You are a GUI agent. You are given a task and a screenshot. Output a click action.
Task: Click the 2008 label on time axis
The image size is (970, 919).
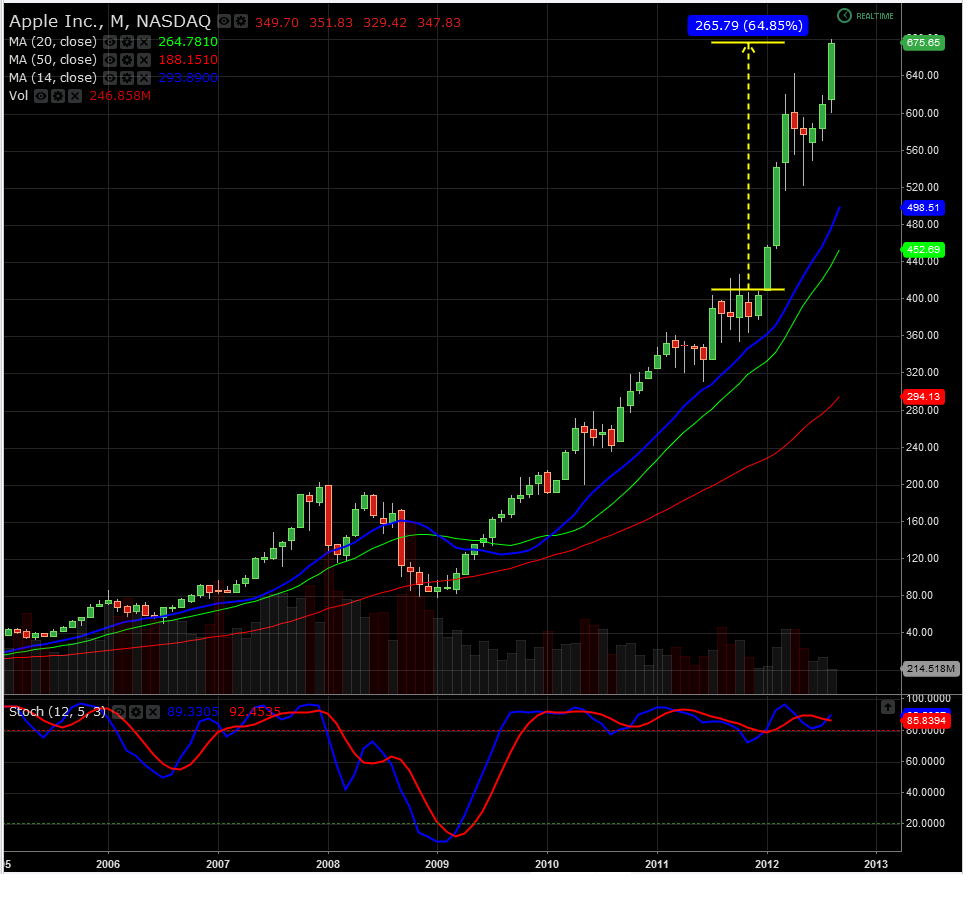tap(328, 864)
